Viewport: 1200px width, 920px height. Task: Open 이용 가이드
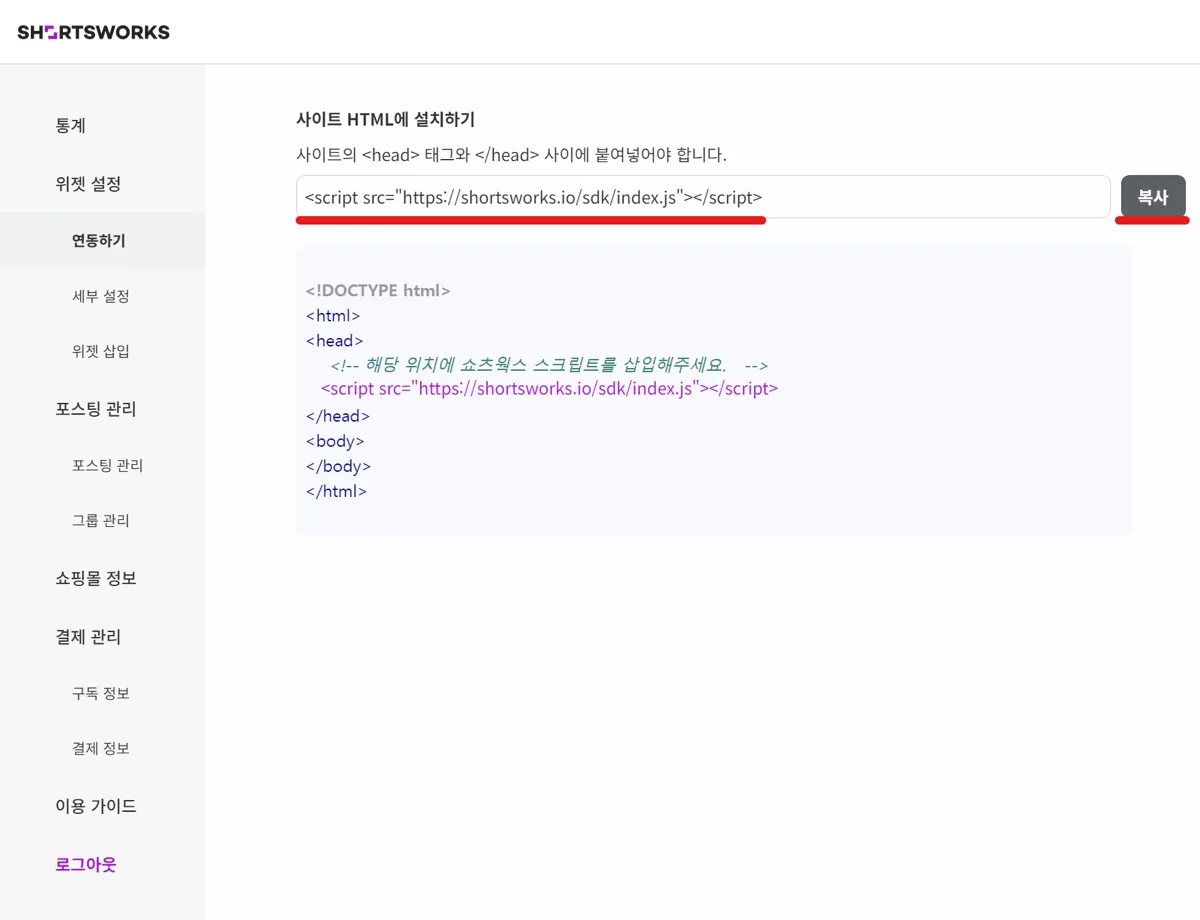[96, 806]
